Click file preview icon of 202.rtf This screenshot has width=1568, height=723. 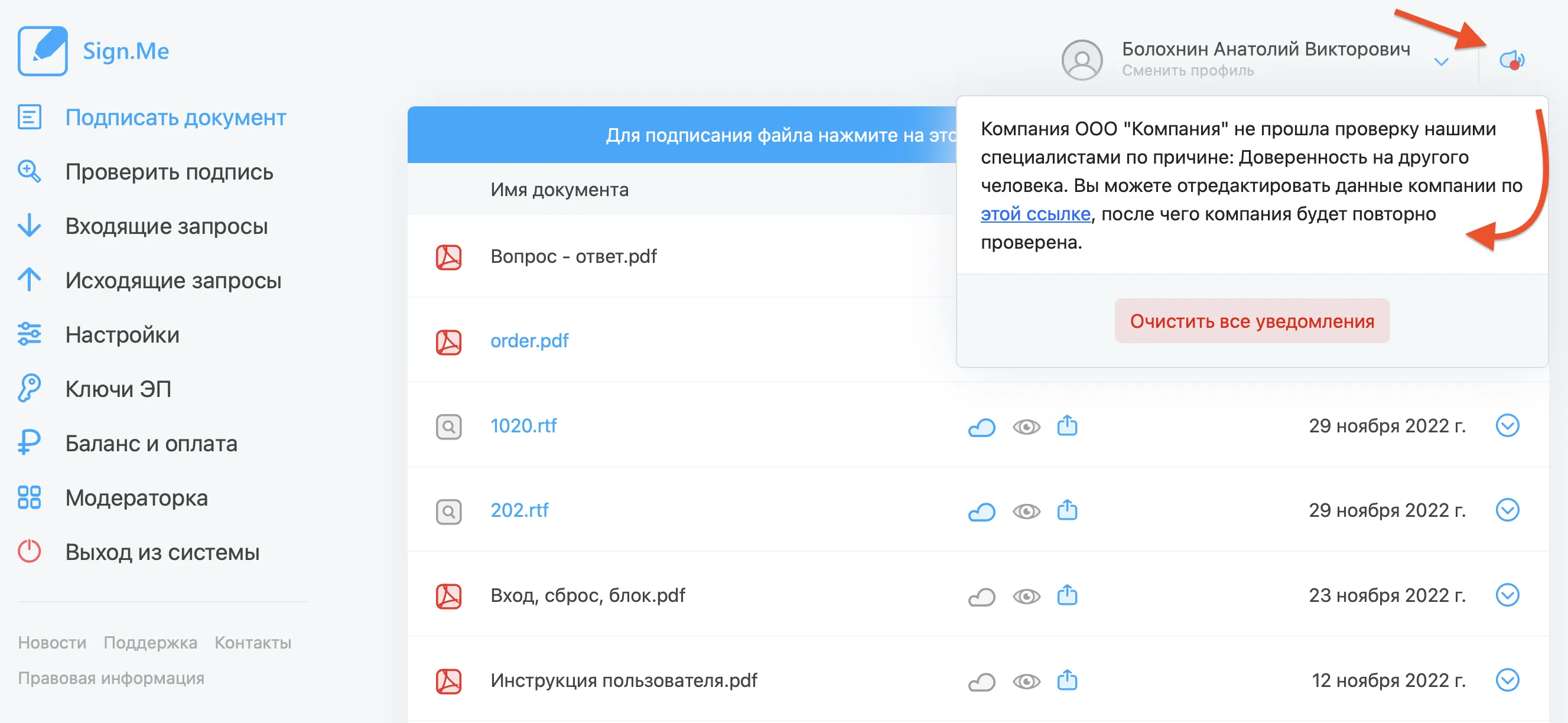(x=448, y=510)
